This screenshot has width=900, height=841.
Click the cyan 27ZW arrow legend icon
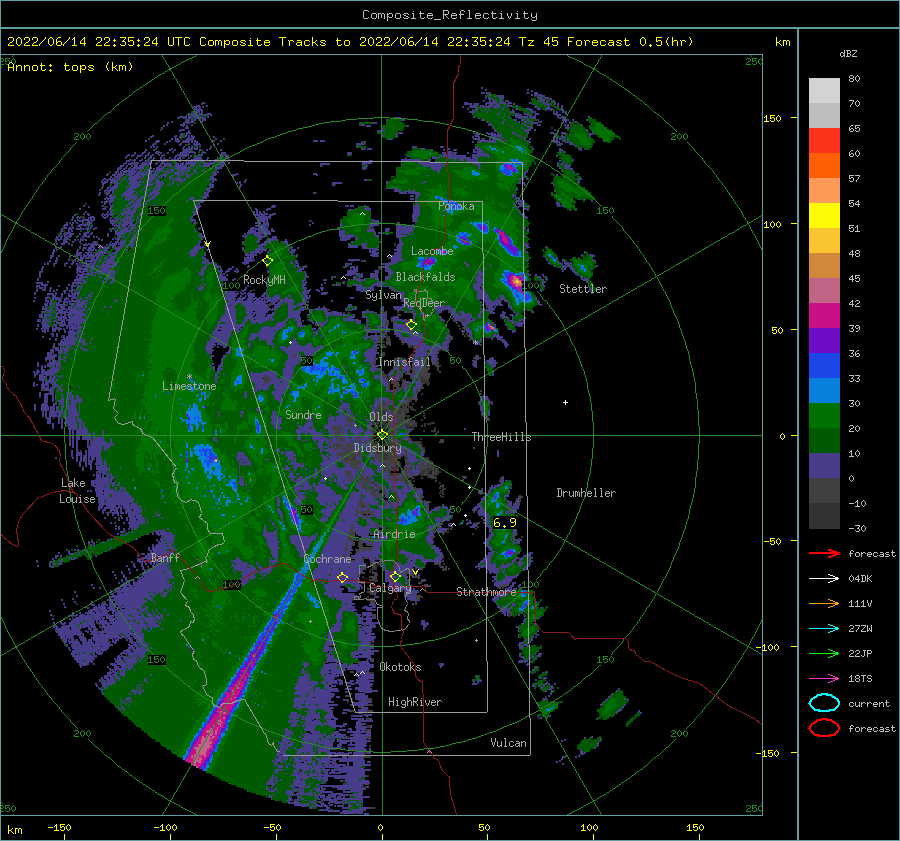tap(824, 629)
